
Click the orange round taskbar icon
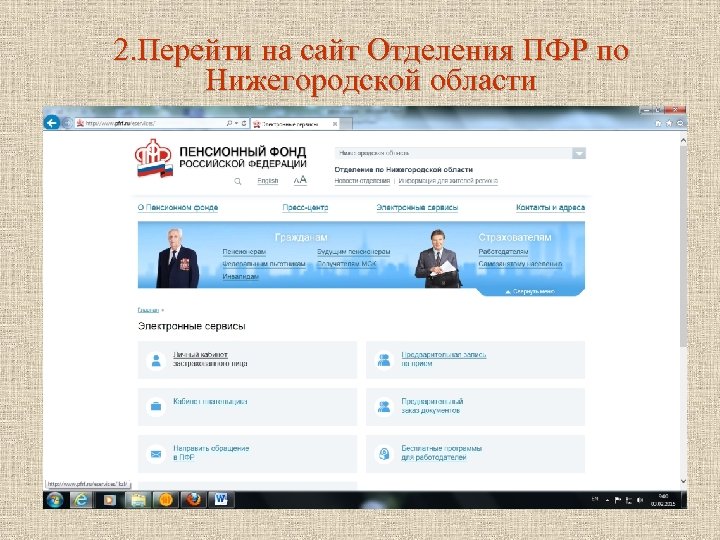coord(165,500)
